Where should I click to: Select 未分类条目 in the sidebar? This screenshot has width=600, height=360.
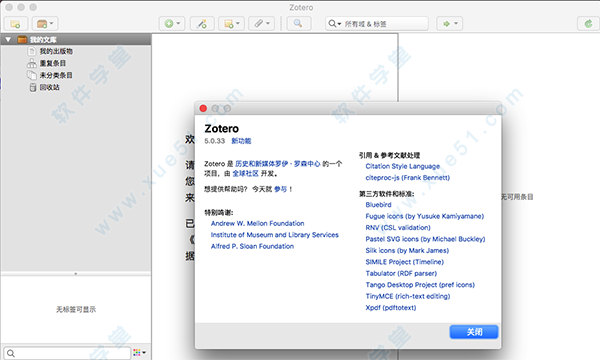pyautogui.click(x=56, y=75)
